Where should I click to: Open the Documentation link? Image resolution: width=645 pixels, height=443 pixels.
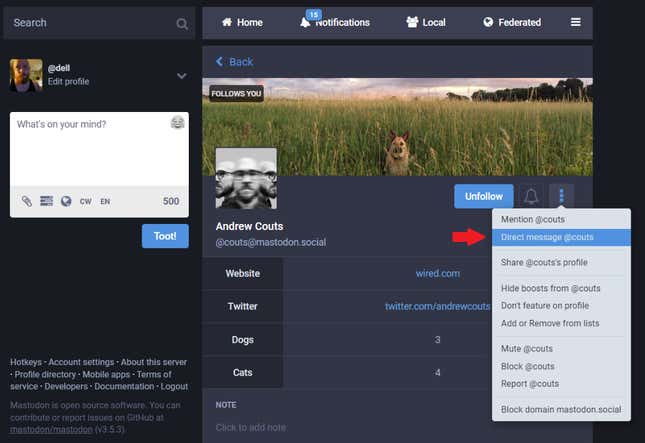click(124, 387)
